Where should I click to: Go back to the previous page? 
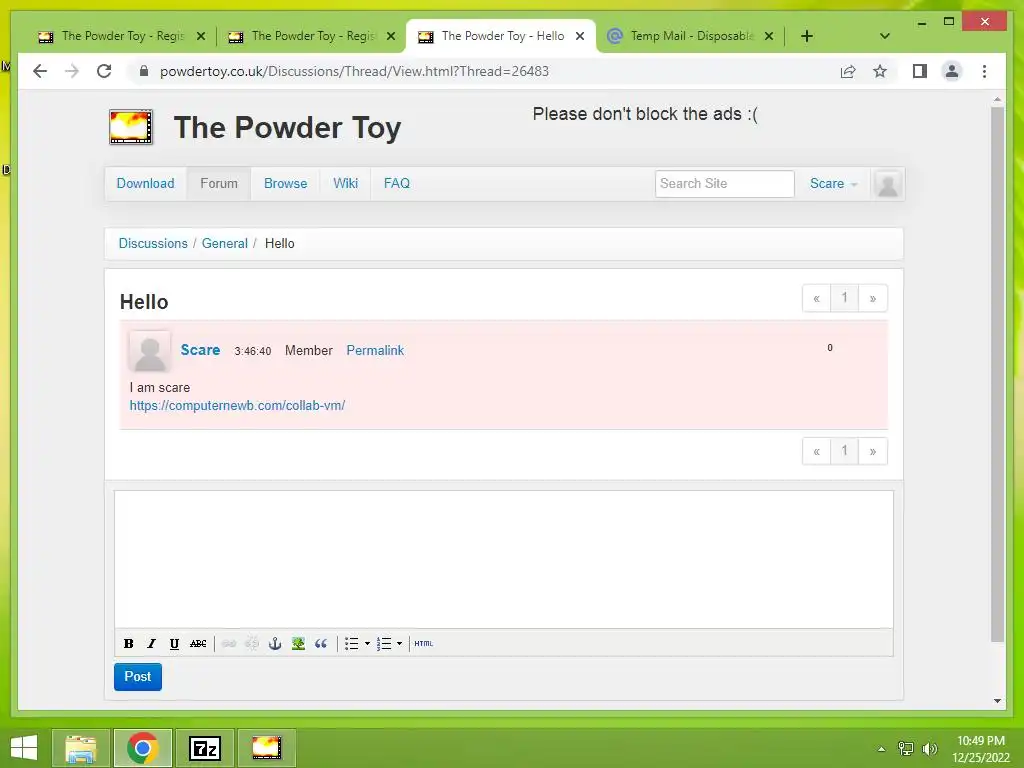click(x=40, y=71)
